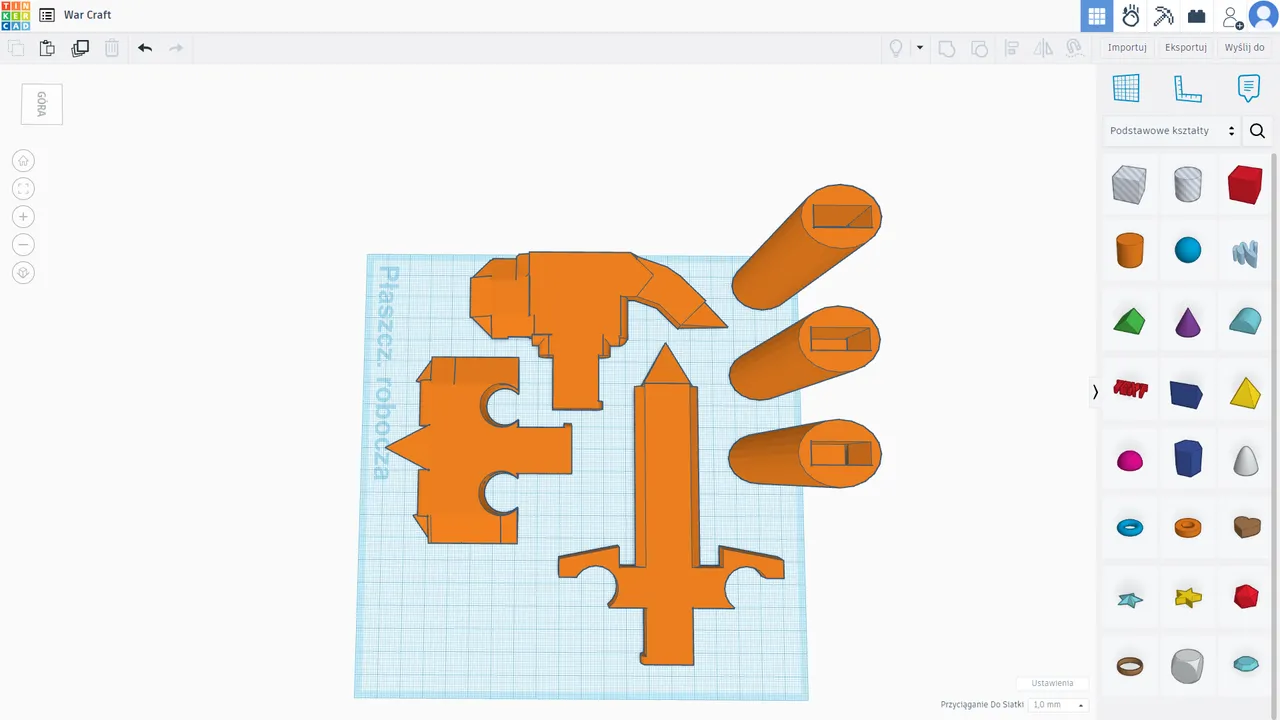The image size is (1280, 720).
Task: Pick the blue sphere shape
Action: coord(1187,250)
